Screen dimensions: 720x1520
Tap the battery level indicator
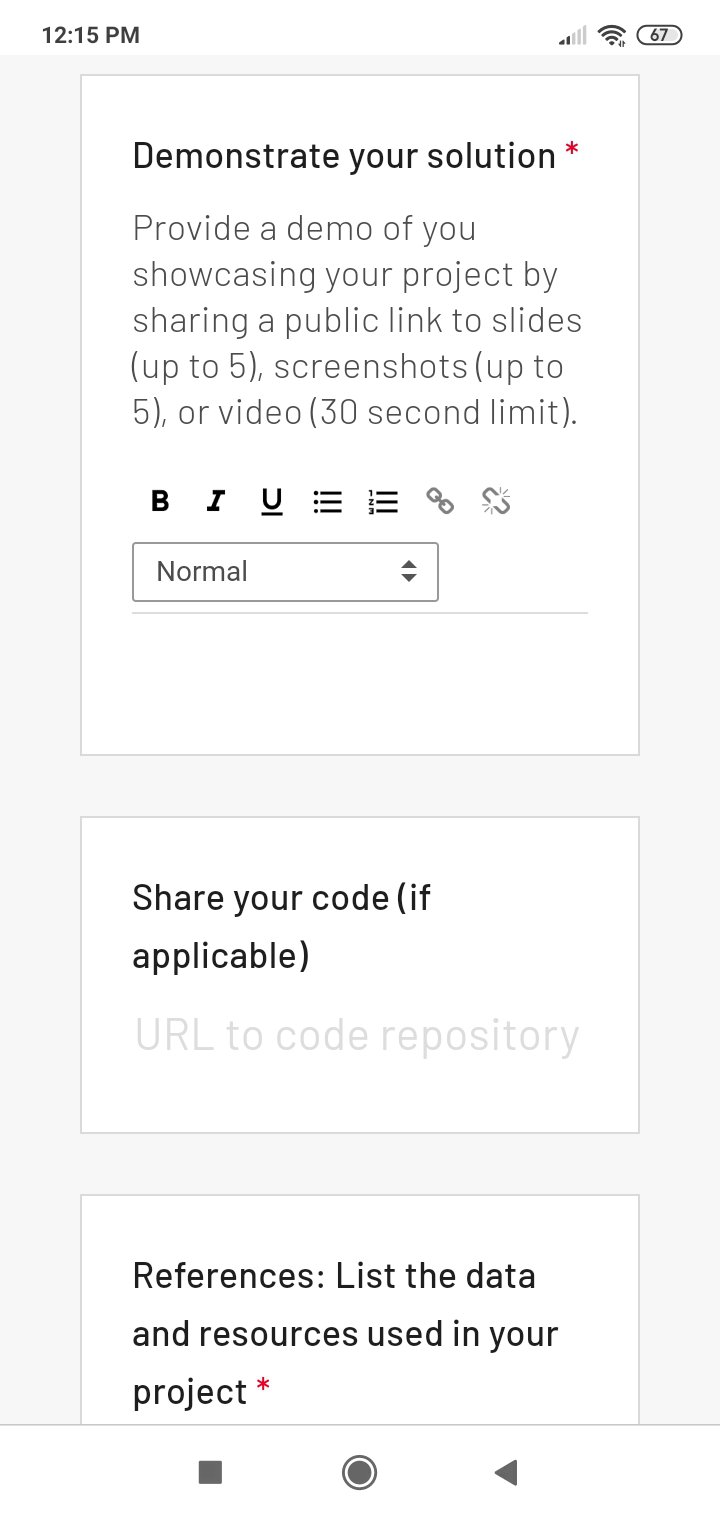point(660,36)
